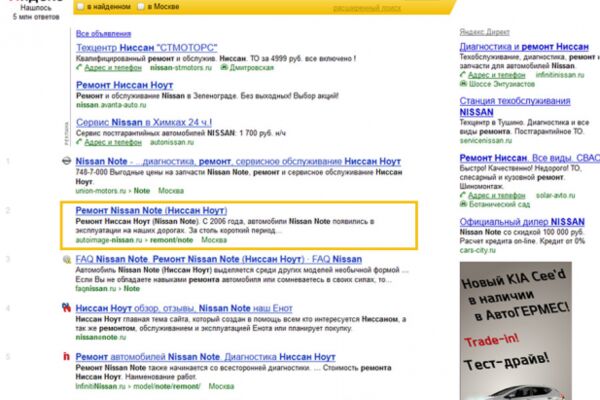The height and width of the screenshot is (400, 600).
Task: Open the 'Все объявления' link
Action: [x=103, y=34]
